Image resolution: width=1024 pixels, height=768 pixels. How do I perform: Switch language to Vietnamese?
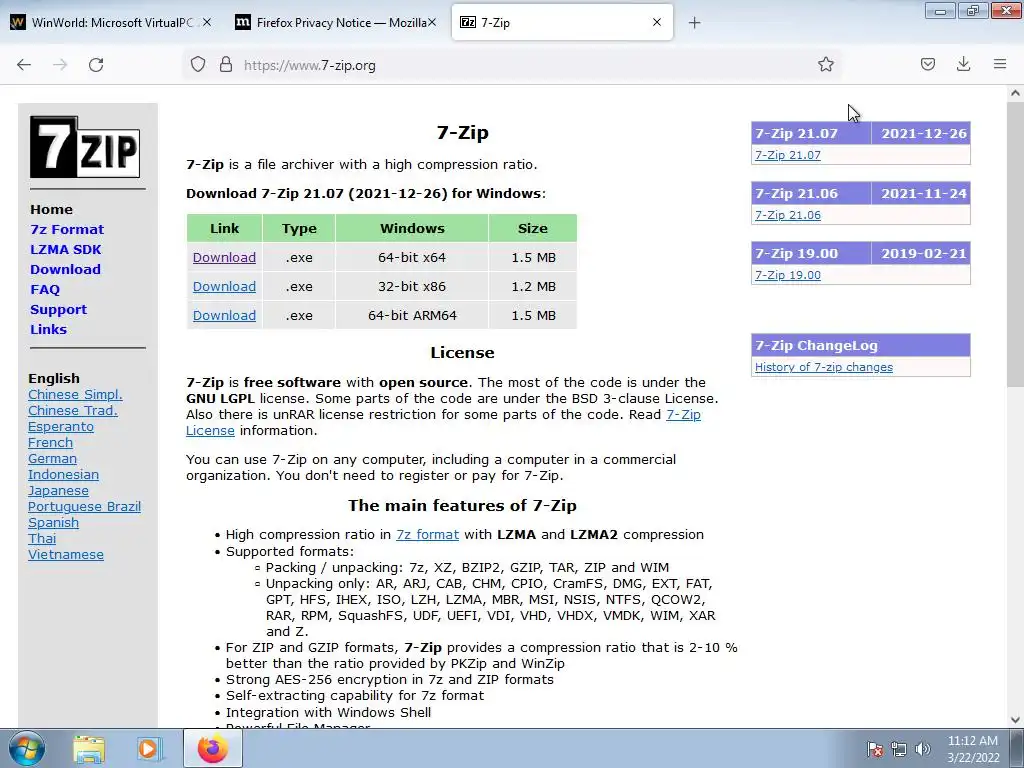pos(66,554)
